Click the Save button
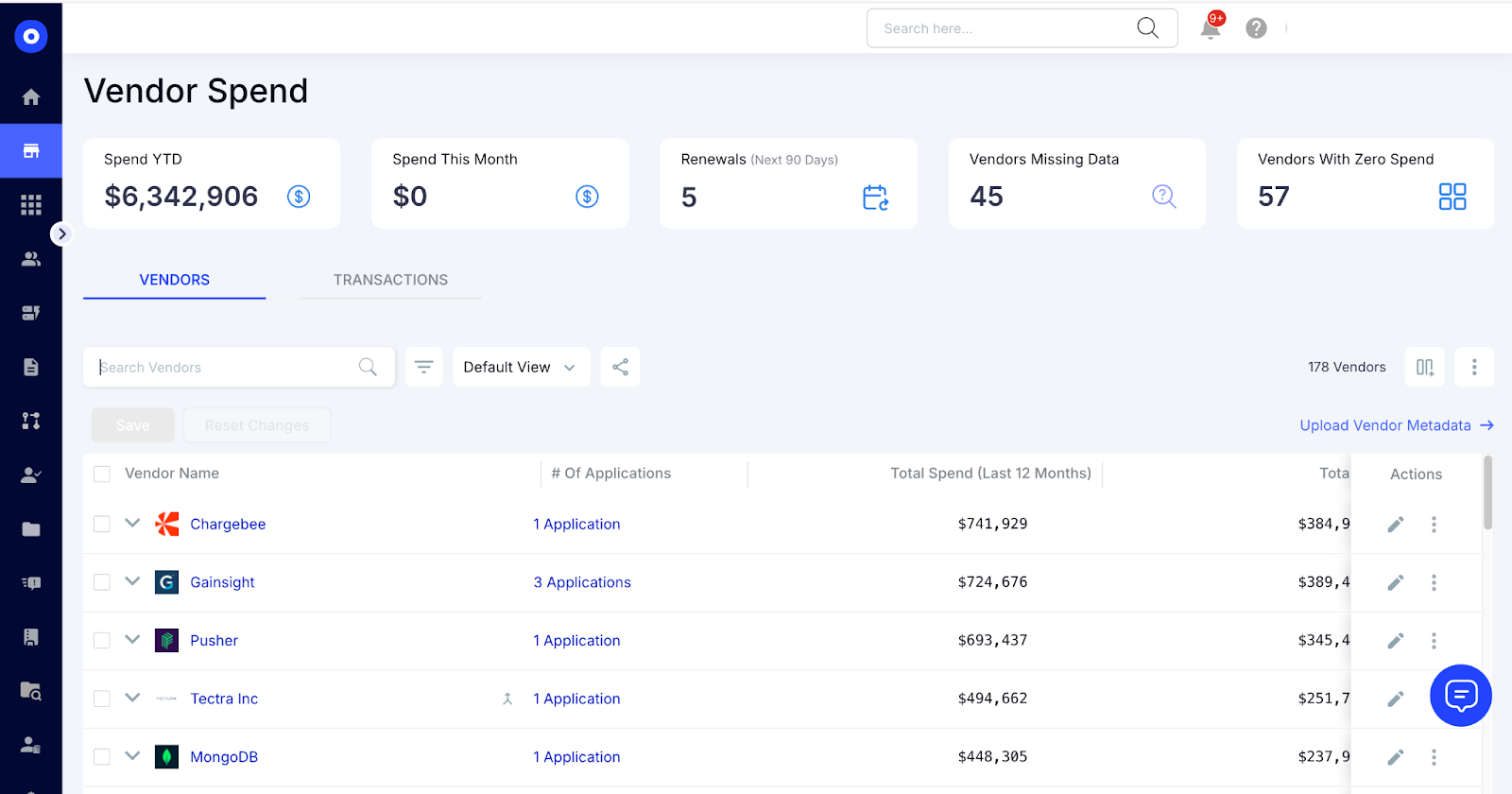This screenshot has width=1512, height=794. coord(133,425)
